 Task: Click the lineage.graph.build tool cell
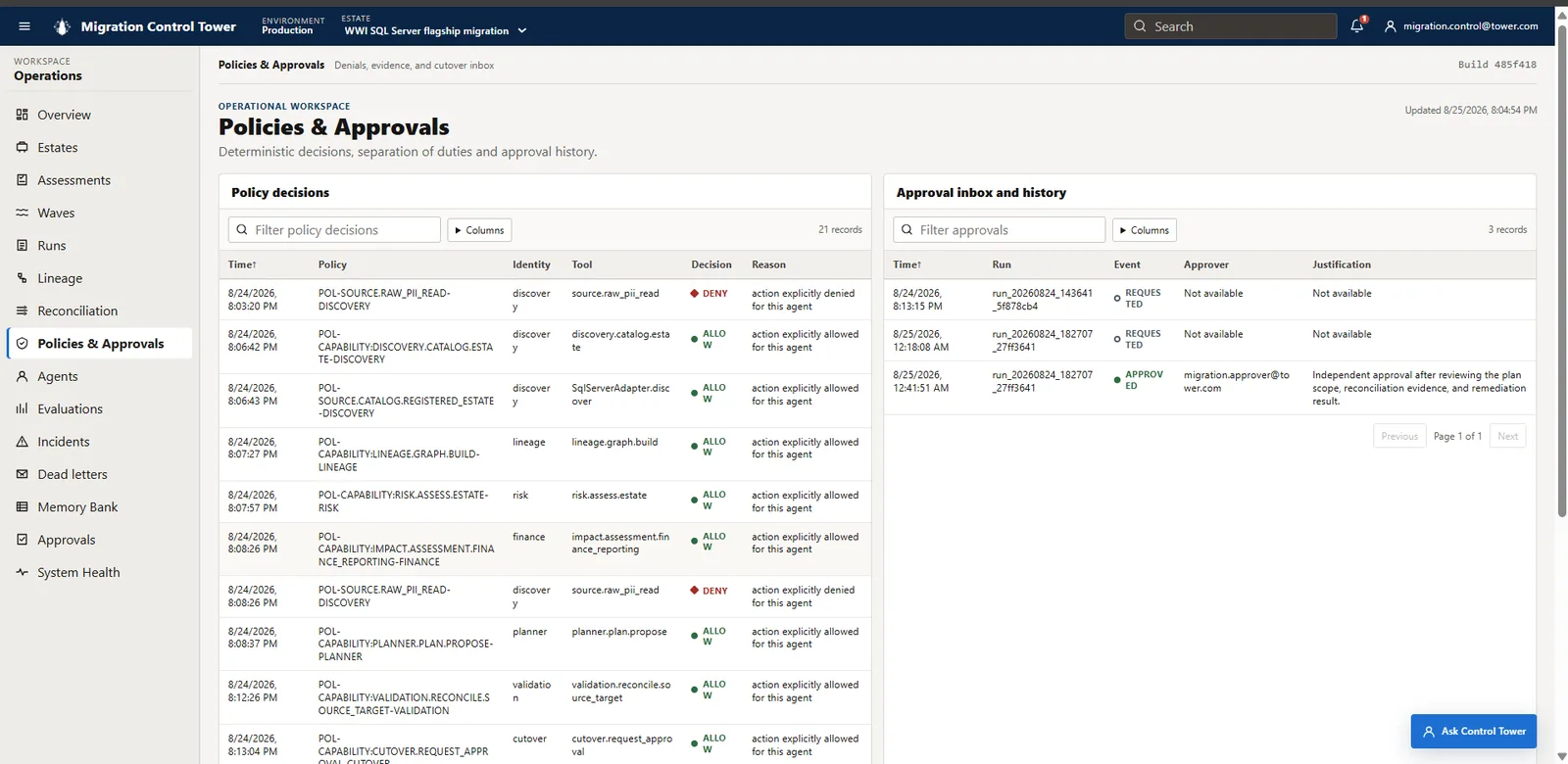point(614,442)
